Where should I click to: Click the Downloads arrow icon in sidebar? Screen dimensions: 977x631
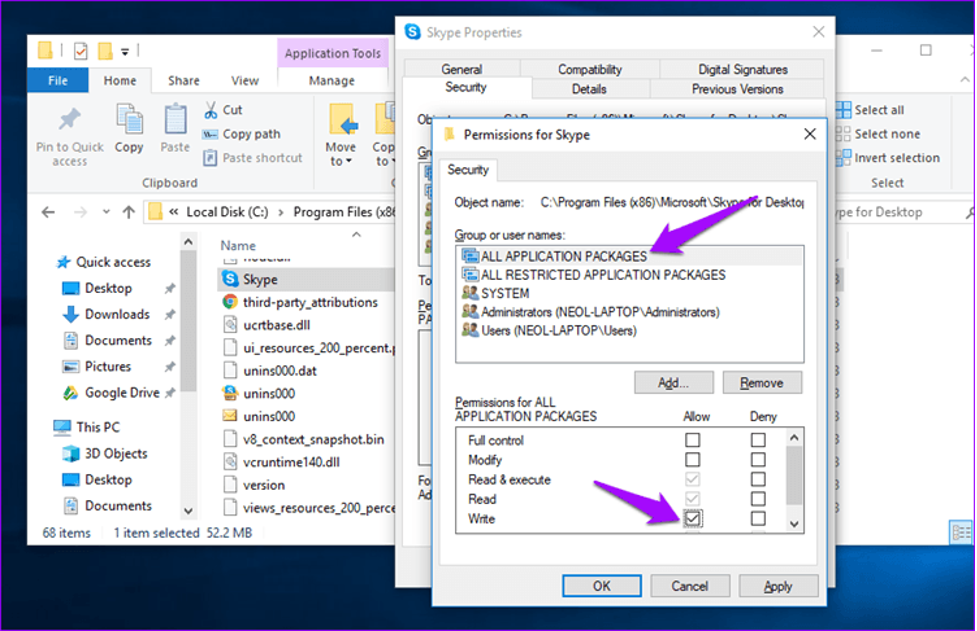point(70,314)
